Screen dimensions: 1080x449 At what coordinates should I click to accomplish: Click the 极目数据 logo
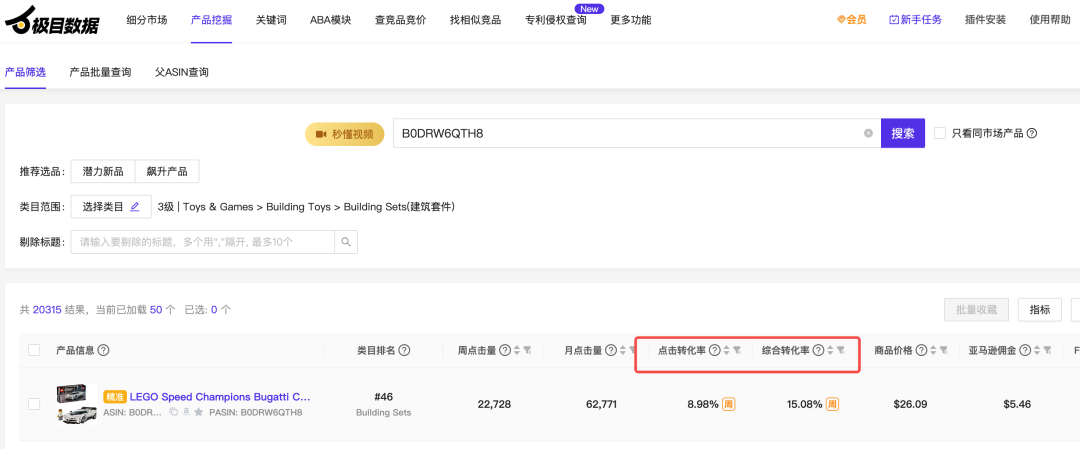(52, 21)
